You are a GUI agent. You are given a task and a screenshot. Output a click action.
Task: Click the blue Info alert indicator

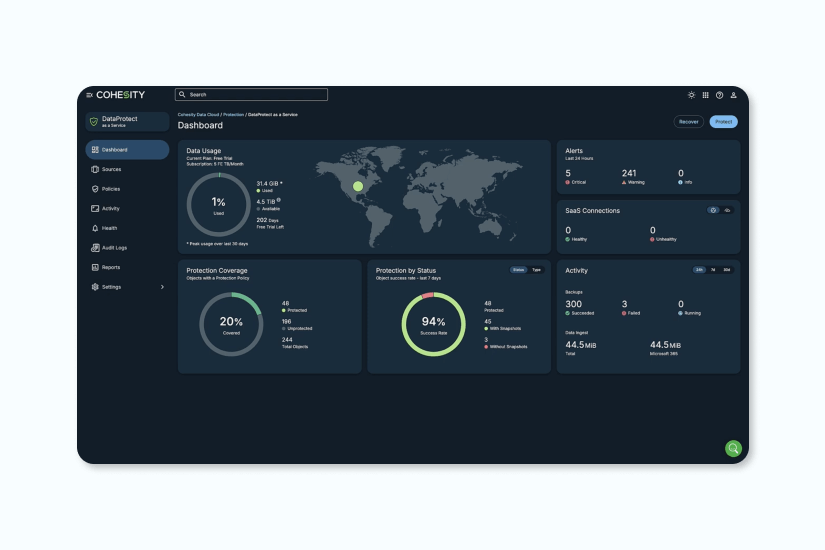pyautogui.click(x=680, y=183)
